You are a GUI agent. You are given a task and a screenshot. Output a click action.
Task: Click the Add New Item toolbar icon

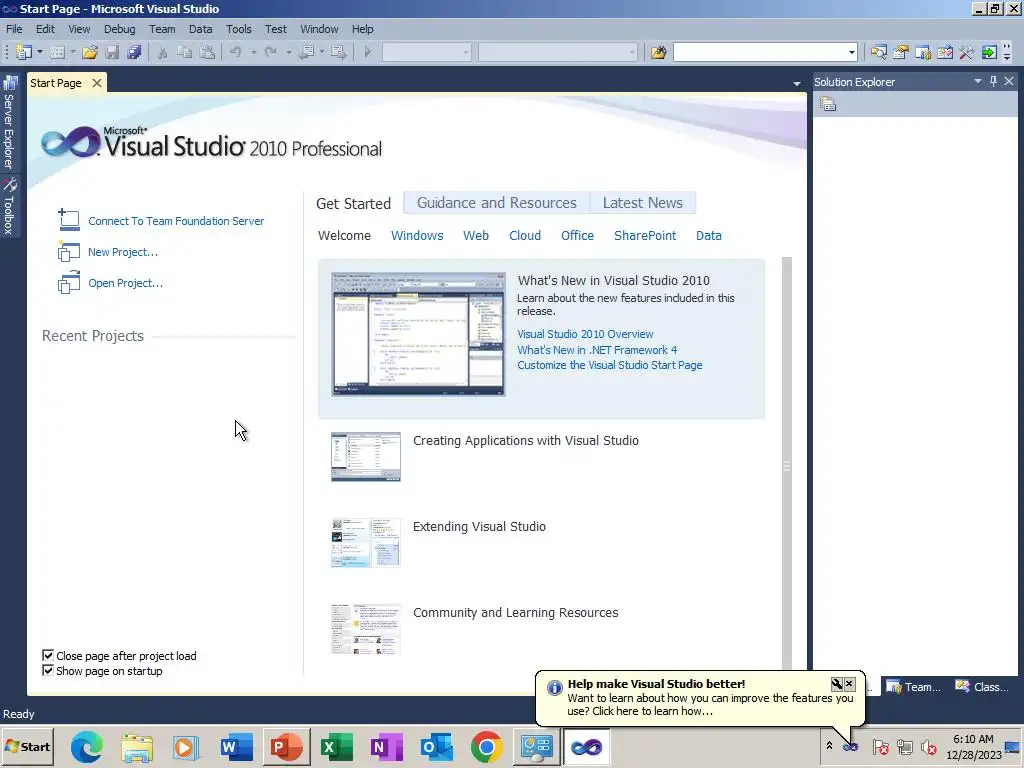(x=57, y=52)
